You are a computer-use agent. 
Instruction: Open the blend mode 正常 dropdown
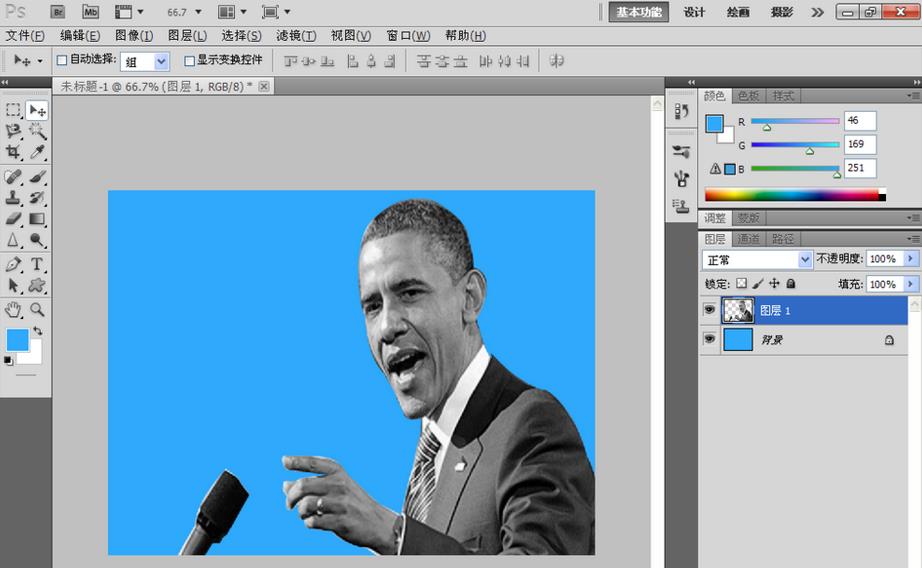click(758, 259)
